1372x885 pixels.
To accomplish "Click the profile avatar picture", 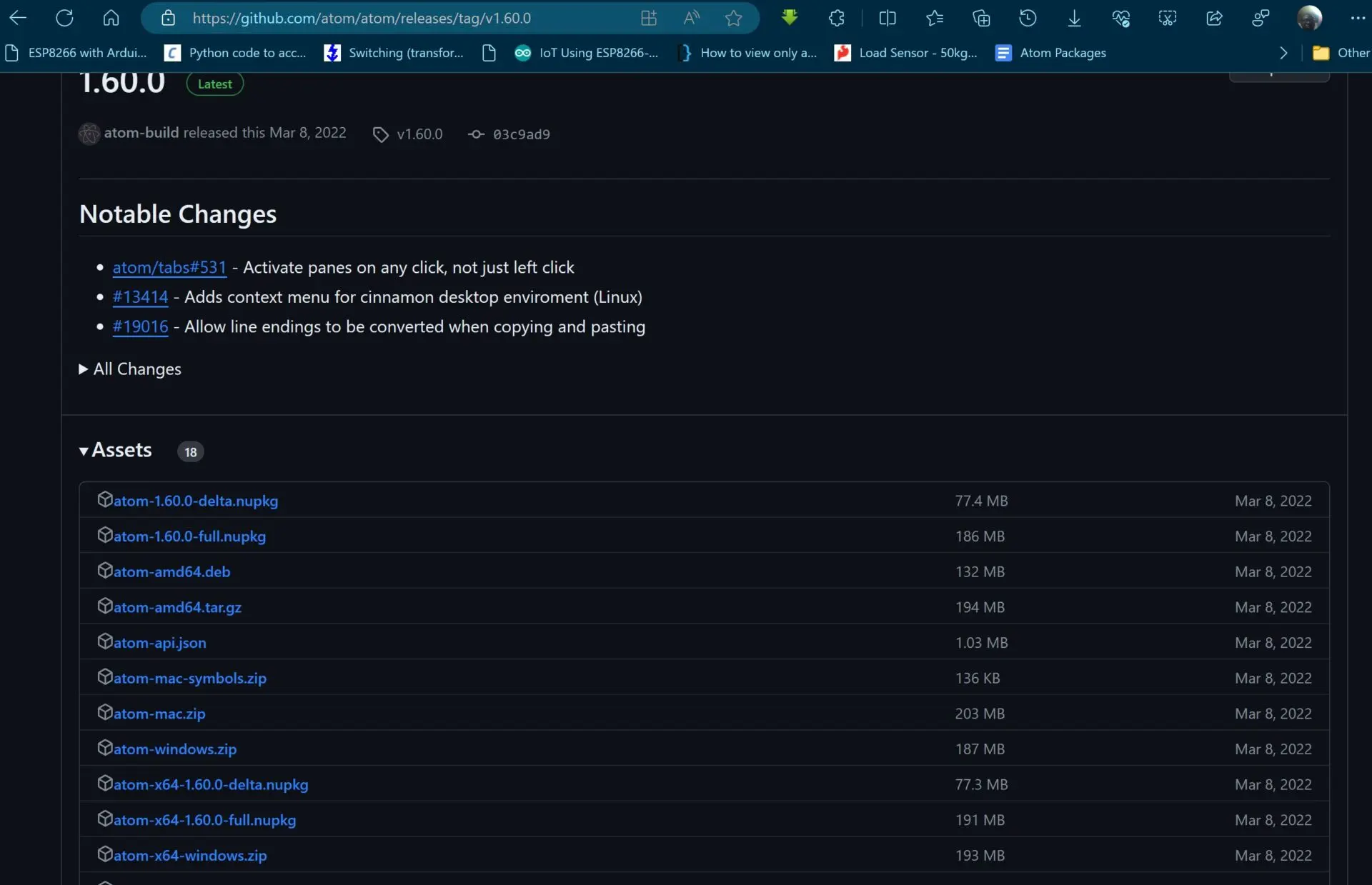I will [1309, 18].
